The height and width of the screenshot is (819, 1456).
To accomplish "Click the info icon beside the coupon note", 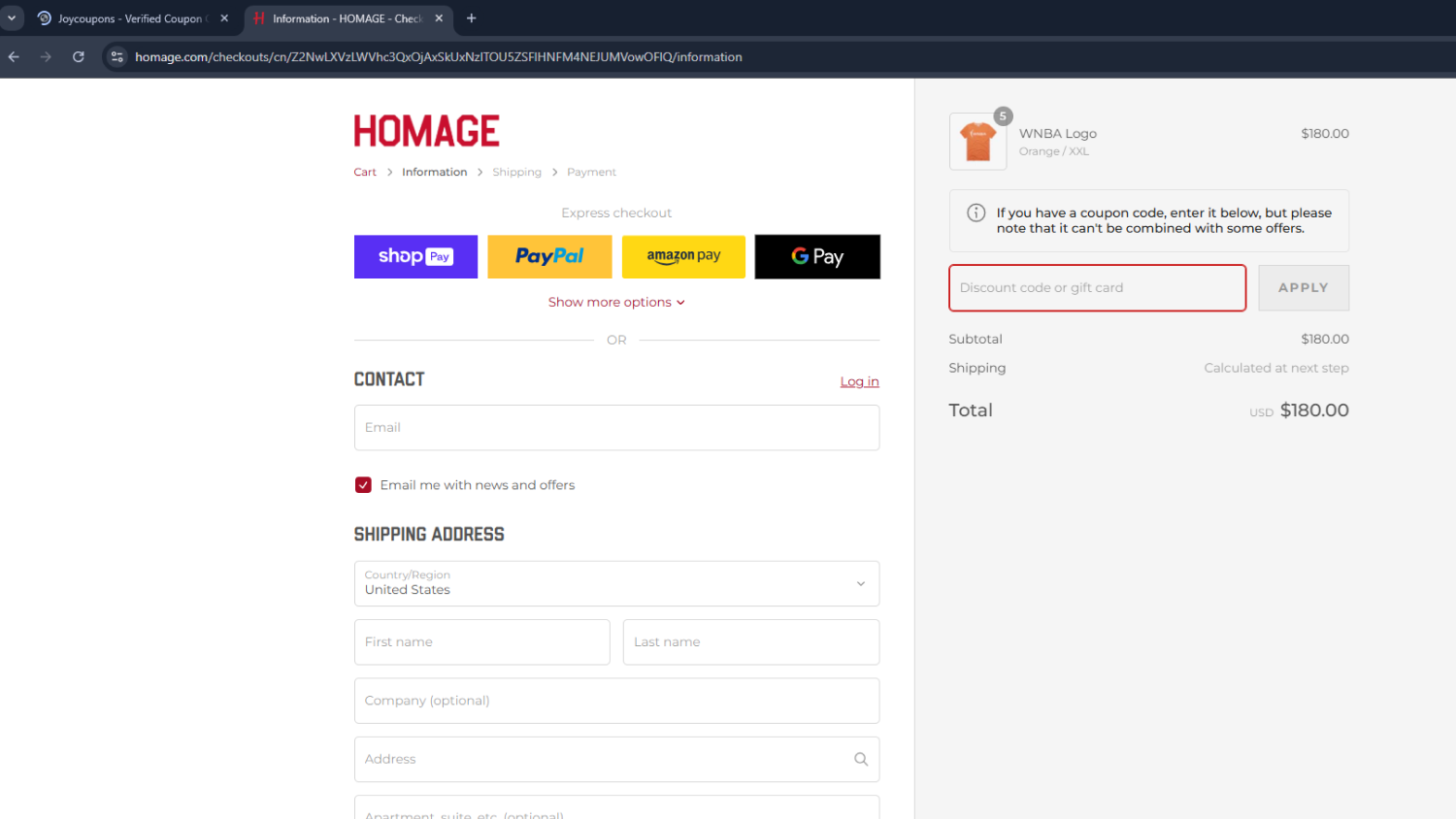I will pos(976,213).
